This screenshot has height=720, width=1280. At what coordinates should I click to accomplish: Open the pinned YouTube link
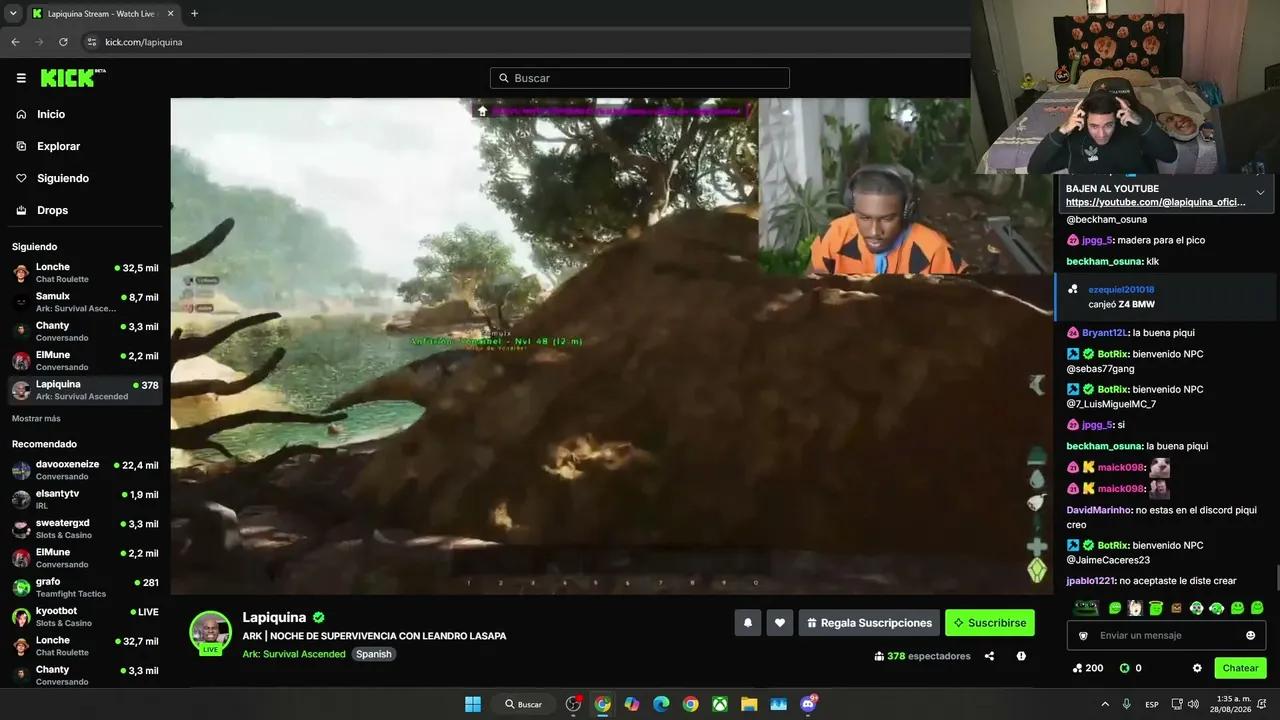tap(1156, 202)
